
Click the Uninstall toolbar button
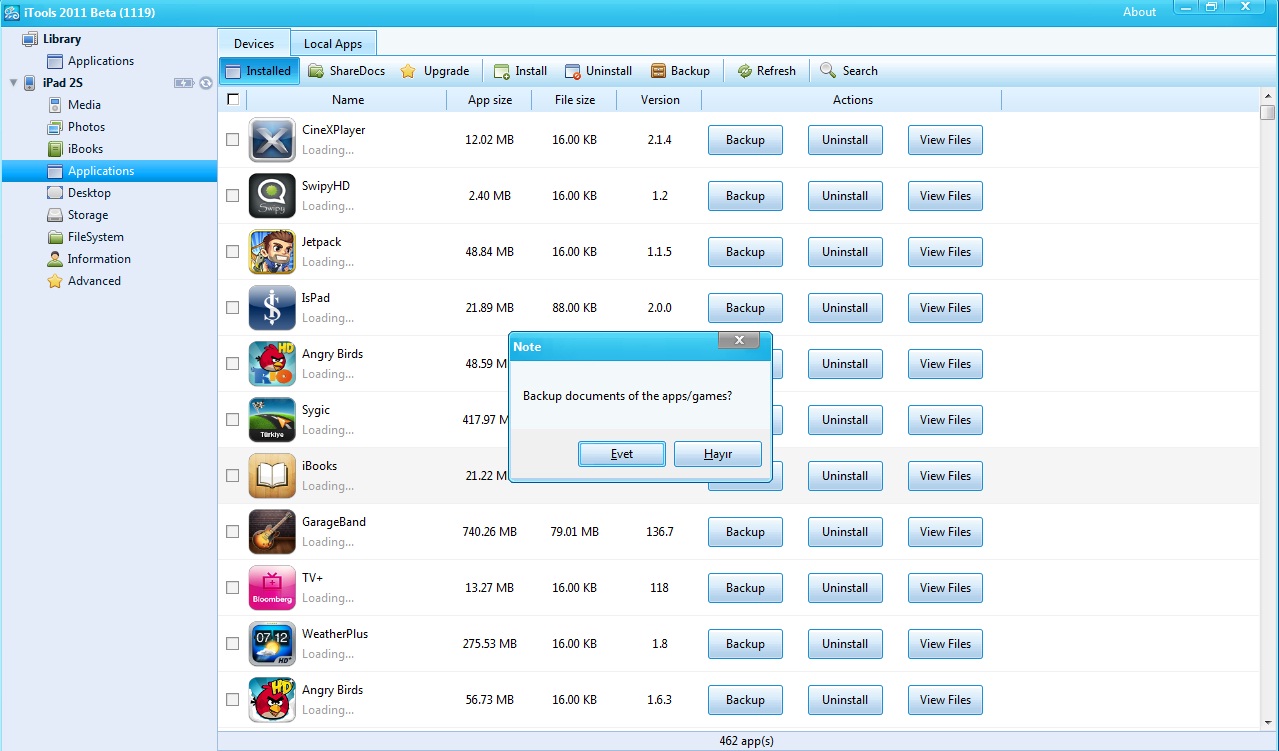(x=598, y=71)
